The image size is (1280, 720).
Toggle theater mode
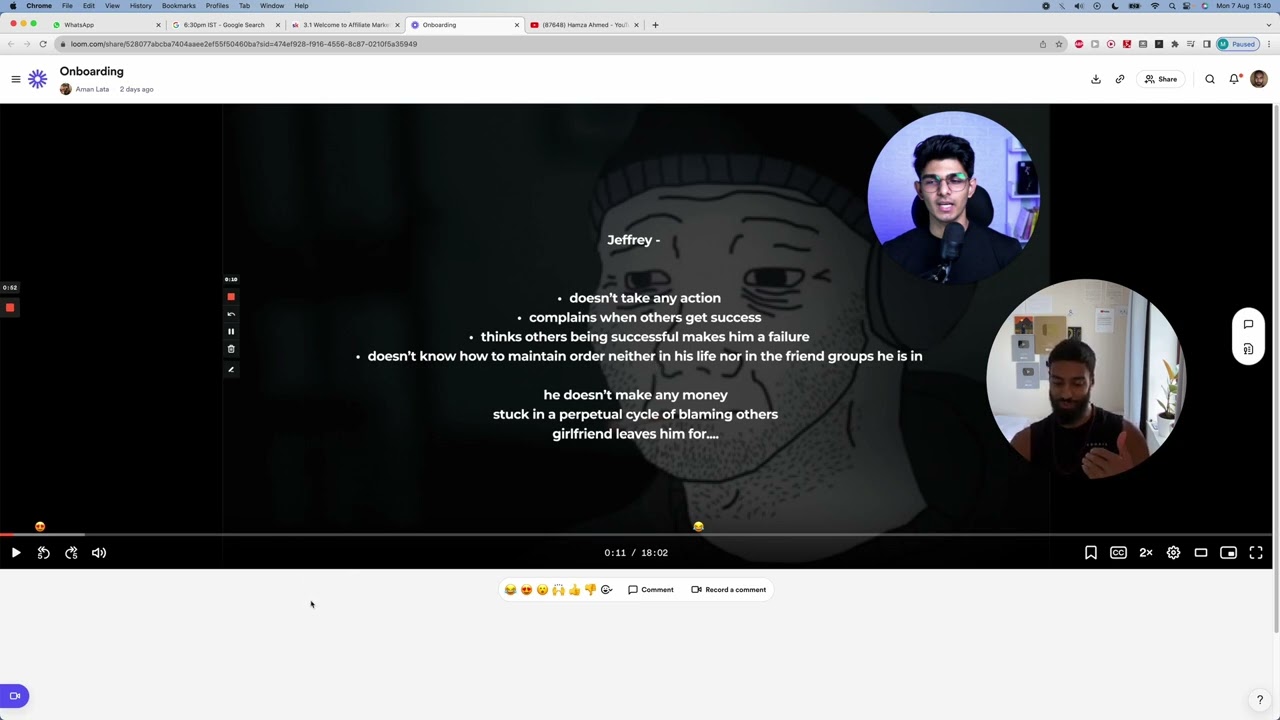pyautogui.click(x=1201, y=553)
